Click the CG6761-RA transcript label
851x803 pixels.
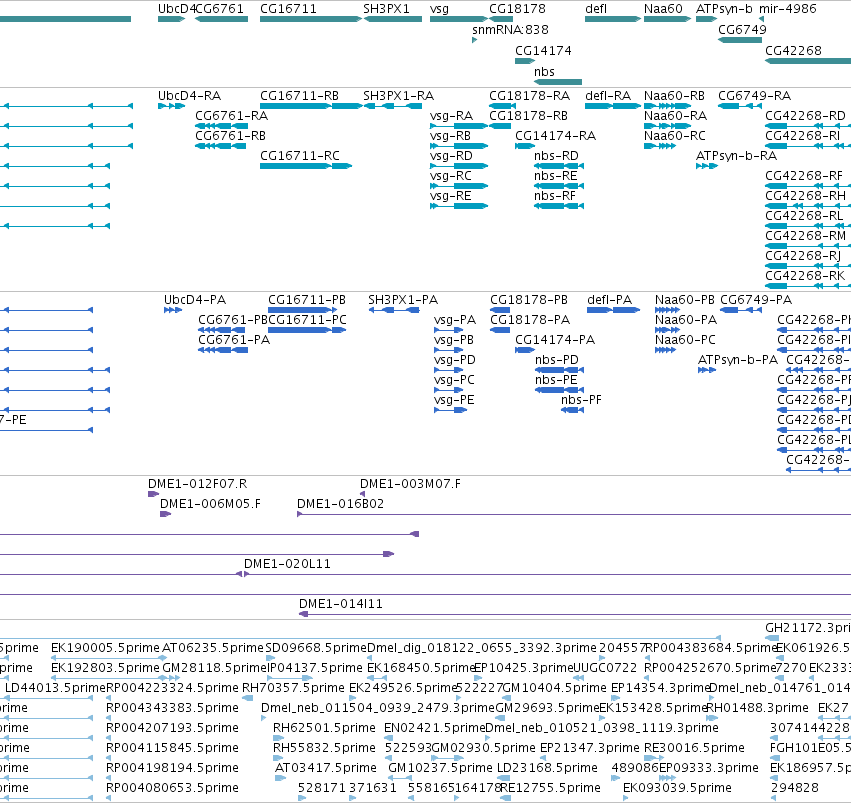(x=232, y=116)
